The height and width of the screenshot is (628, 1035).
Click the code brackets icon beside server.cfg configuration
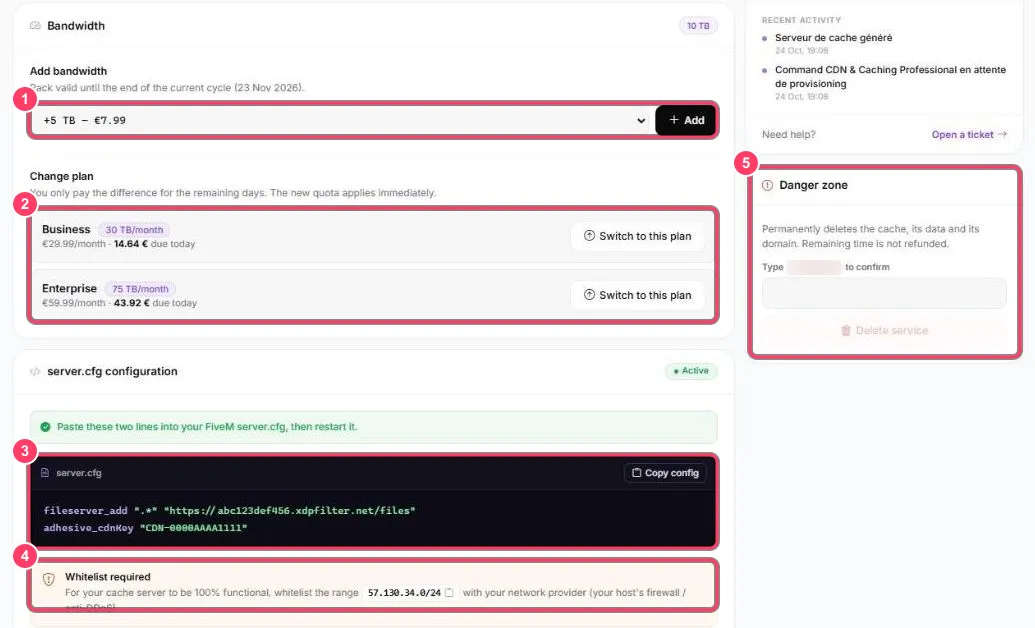click(35, 372)
